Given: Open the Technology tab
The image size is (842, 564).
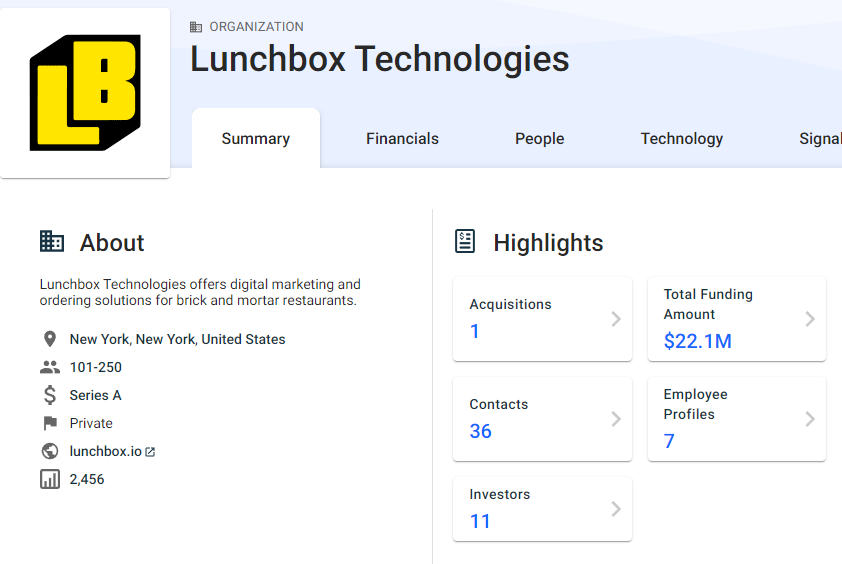Looking at the screenshot, I should 681,139.
